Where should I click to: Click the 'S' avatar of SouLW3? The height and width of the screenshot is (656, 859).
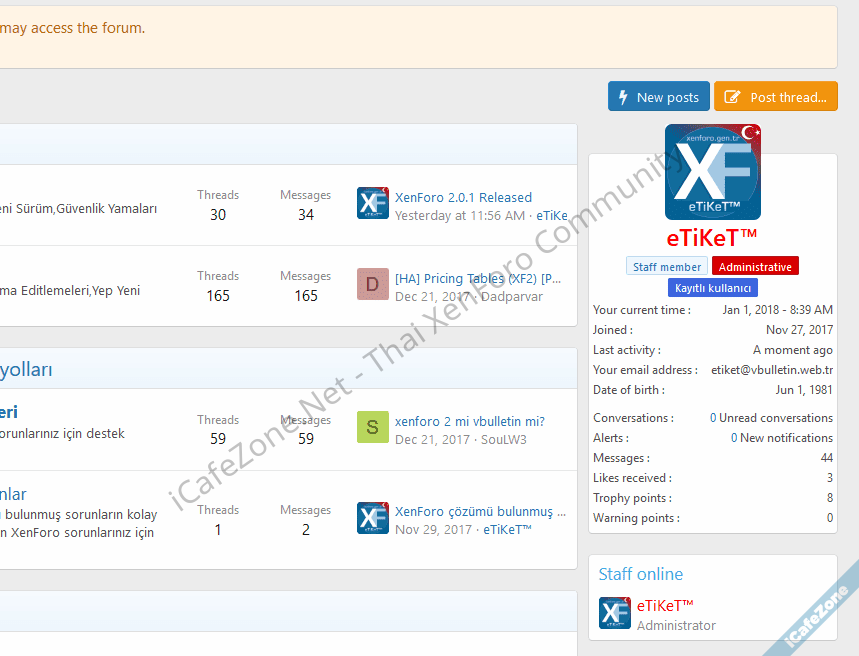point(372,428)
